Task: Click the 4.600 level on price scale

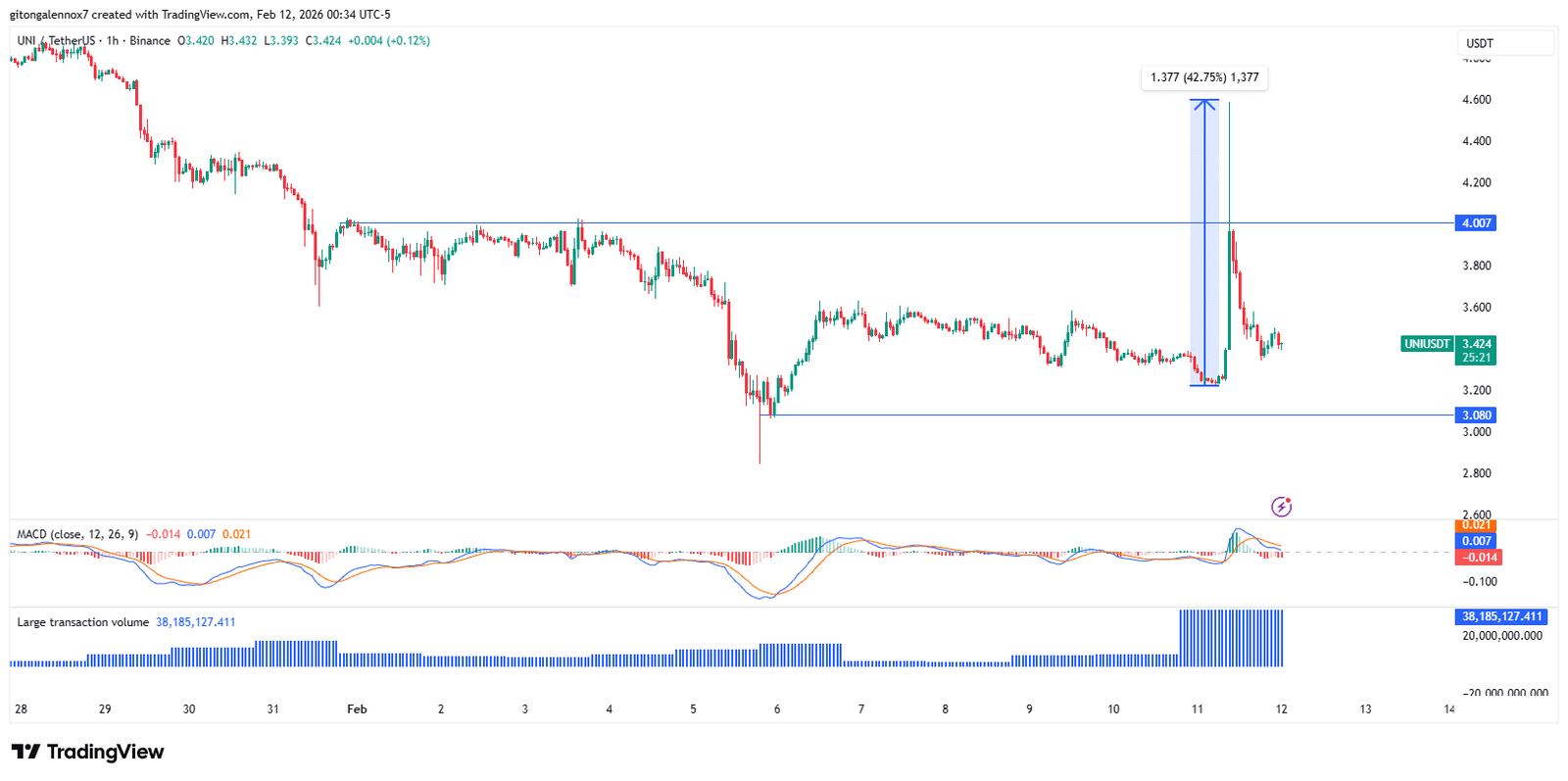Action: coord(1476,100)
